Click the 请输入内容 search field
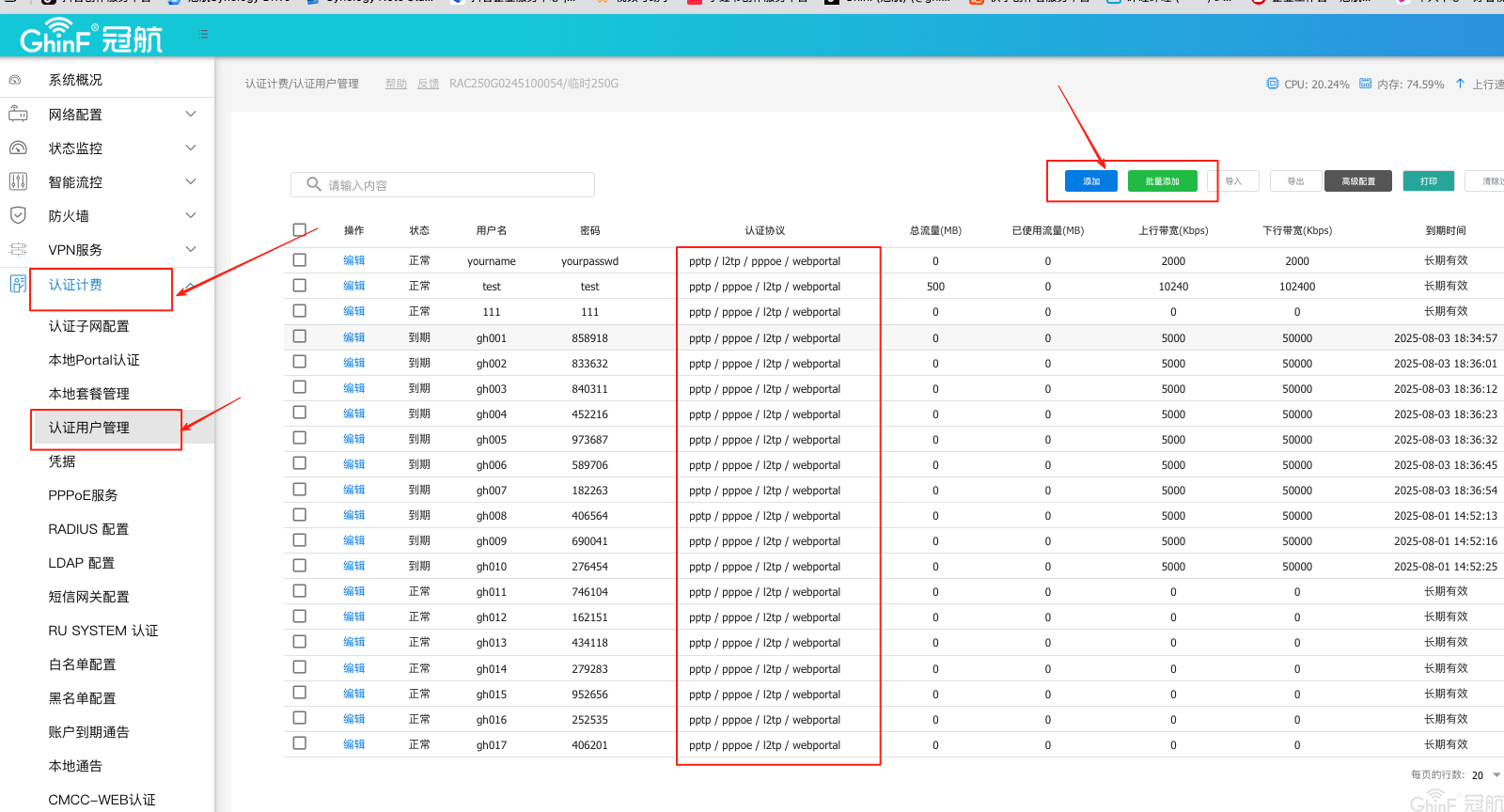 pyautogui.click(x=442, y=185)
